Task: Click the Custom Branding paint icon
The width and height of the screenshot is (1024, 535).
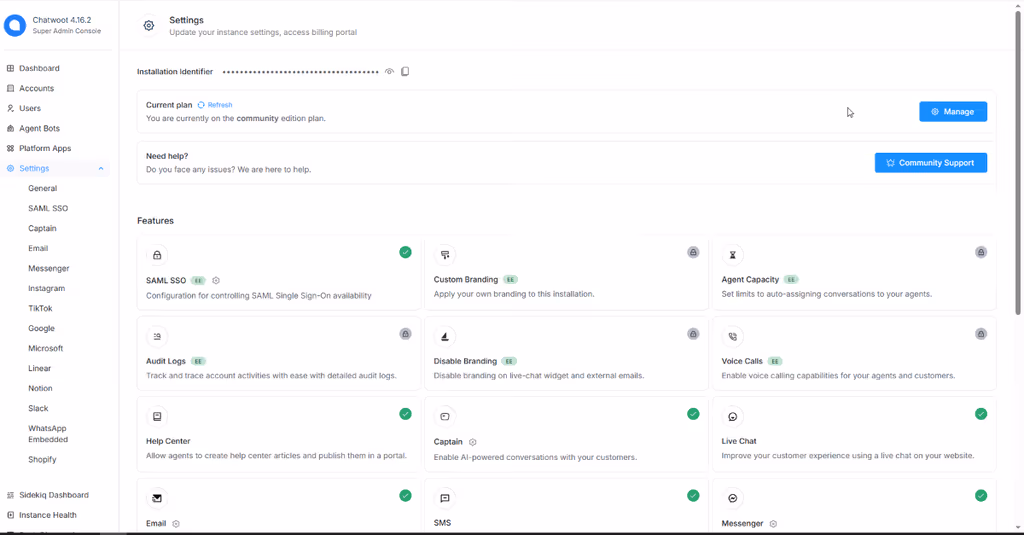Action: 445,255
